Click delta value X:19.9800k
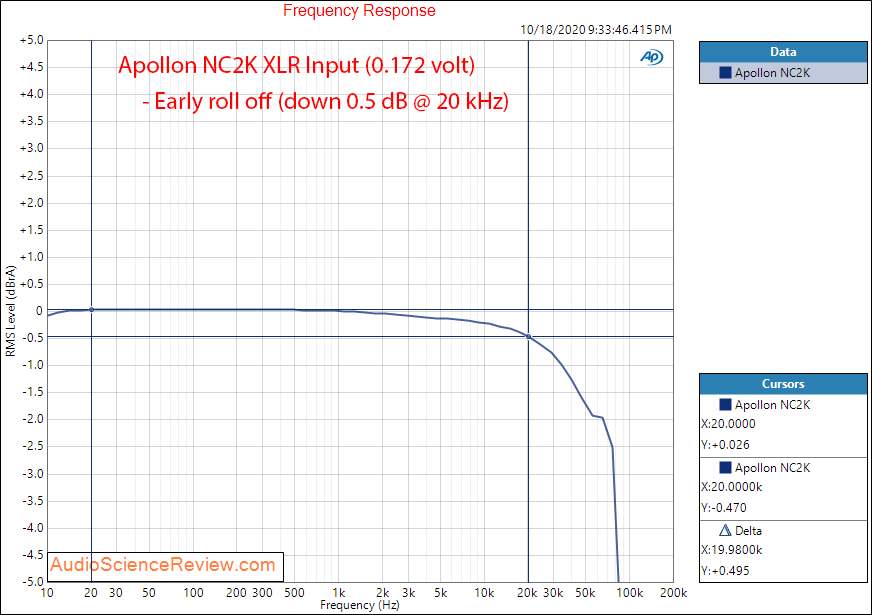This screenshot has width=872, height=615. point(731,549)
